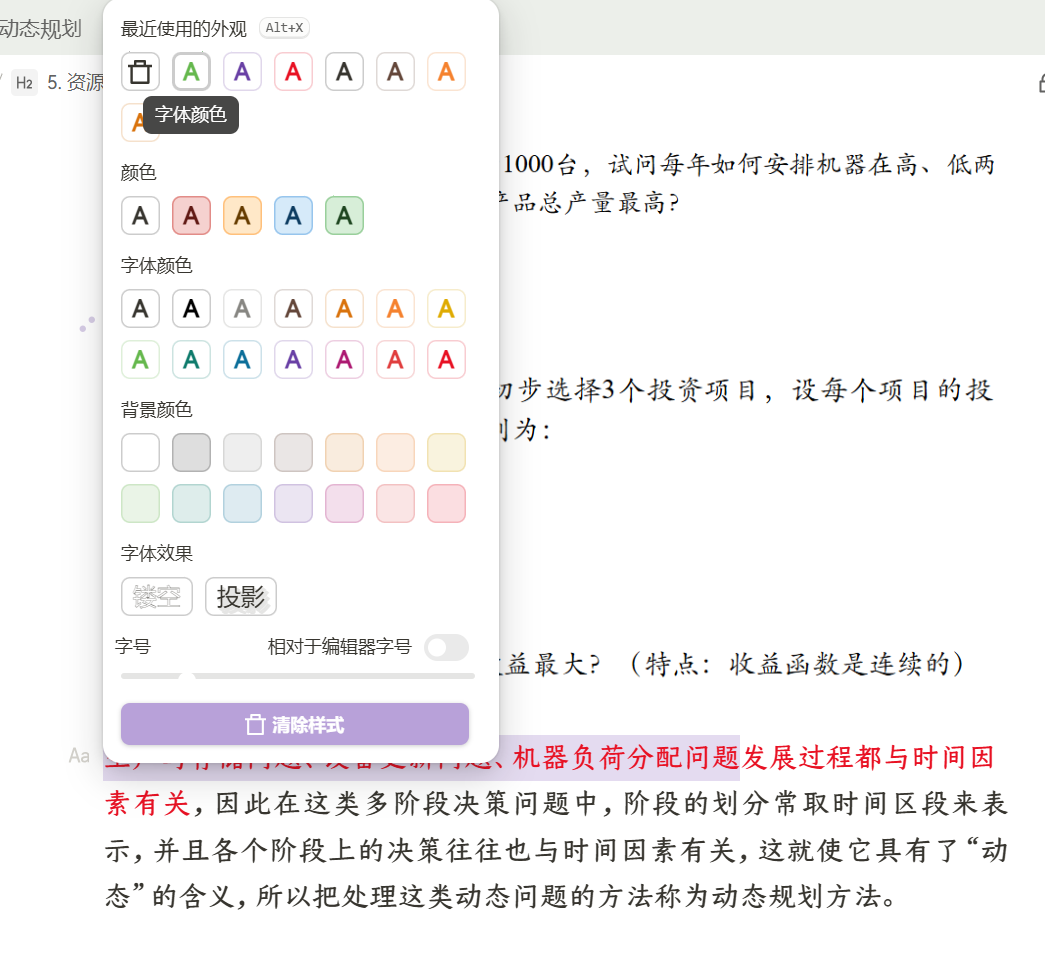
Task: Pick the light purple background color swatch
Action: (x=294, y=503)
